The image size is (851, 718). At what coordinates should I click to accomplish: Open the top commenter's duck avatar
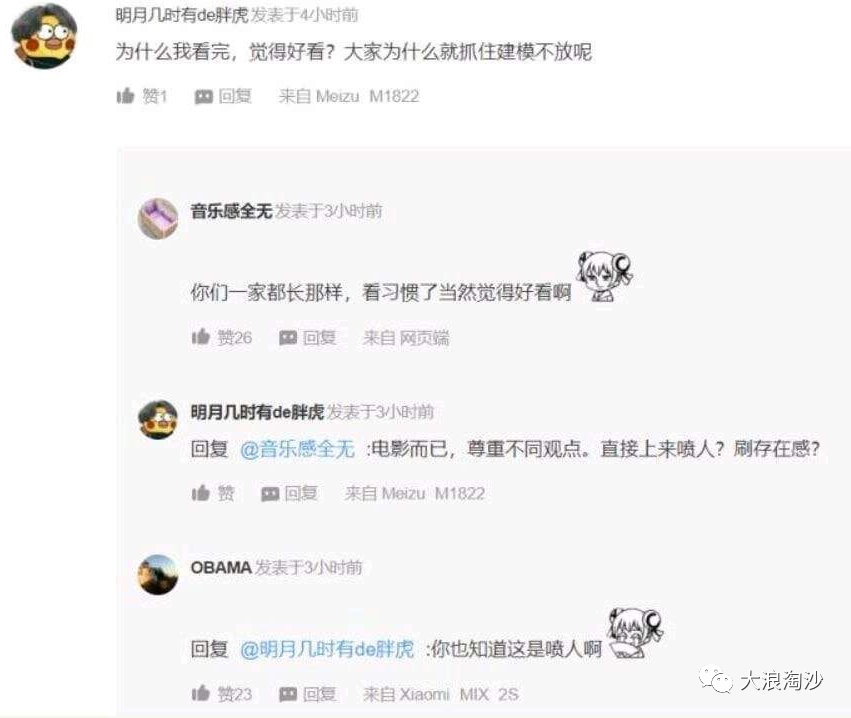[x=44, y=36]
